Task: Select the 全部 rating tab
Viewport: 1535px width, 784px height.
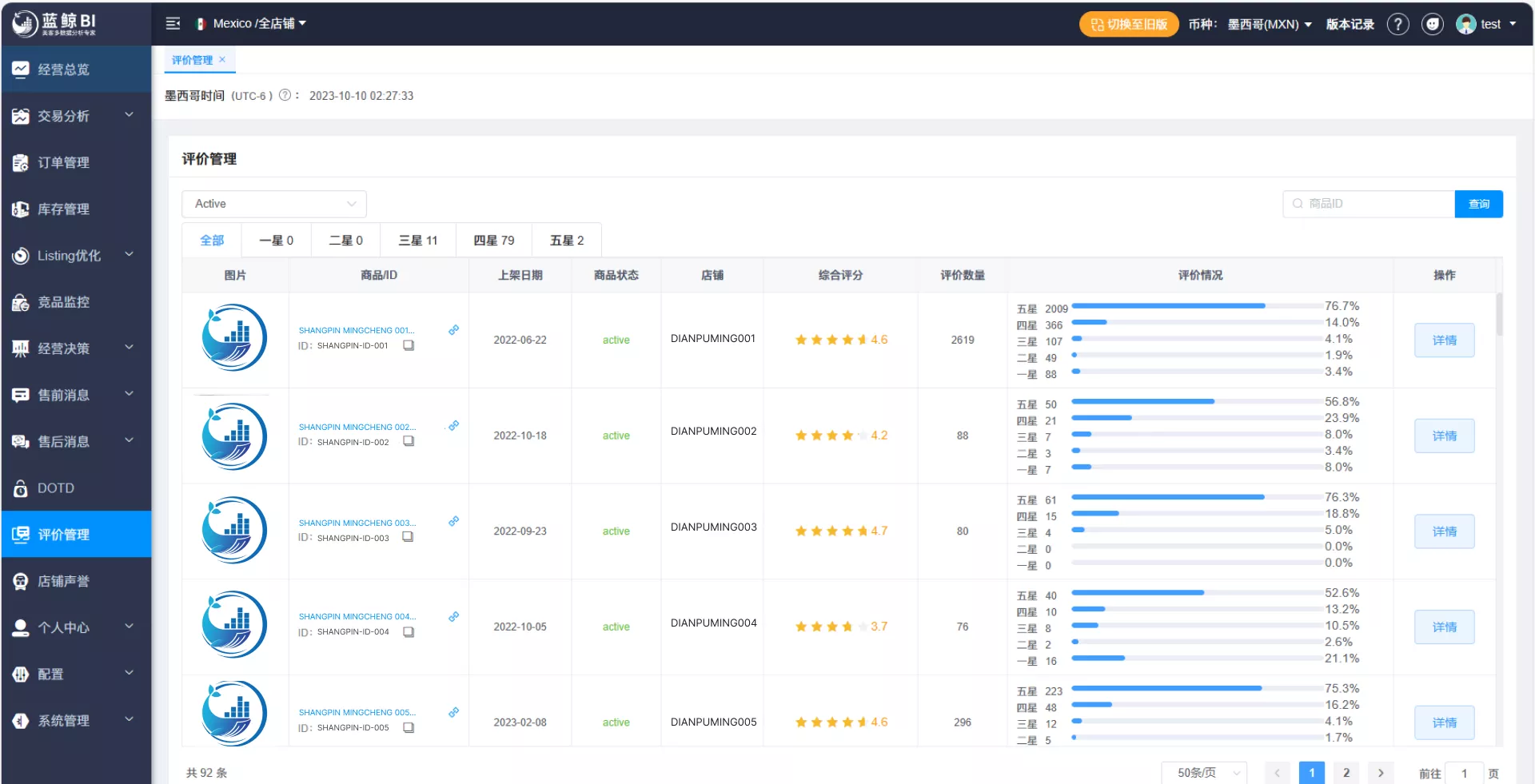Action: click(212, 241)
